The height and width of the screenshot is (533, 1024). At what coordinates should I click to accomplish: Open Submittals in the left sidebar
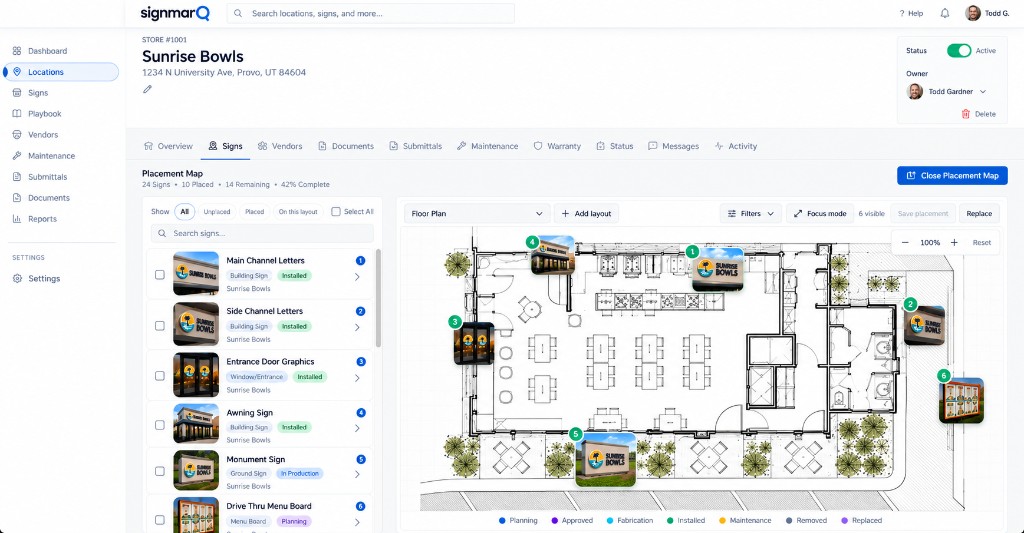tap(47, 176)
